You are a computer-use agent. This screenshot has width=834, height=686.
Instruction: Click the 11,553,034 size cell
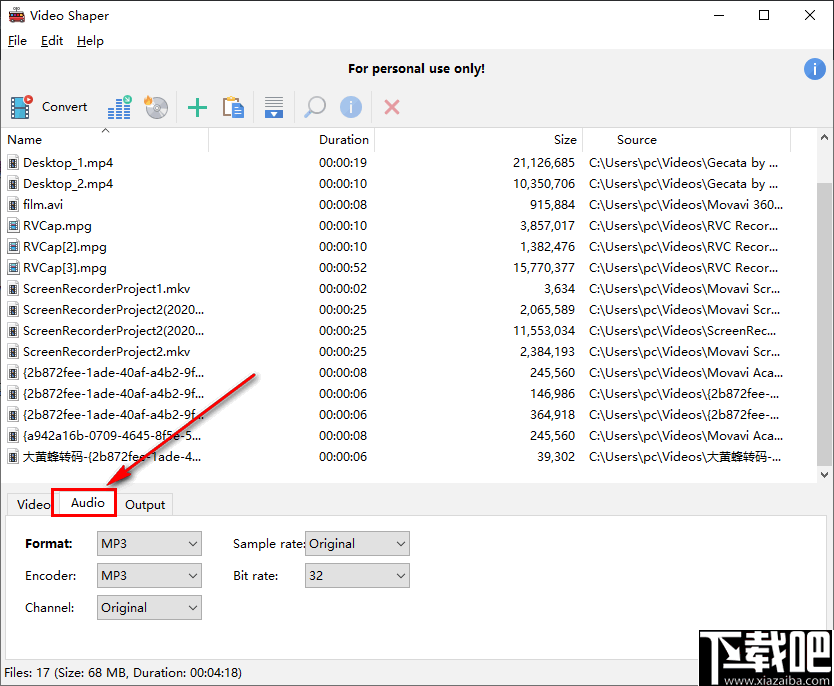[544, 331]
